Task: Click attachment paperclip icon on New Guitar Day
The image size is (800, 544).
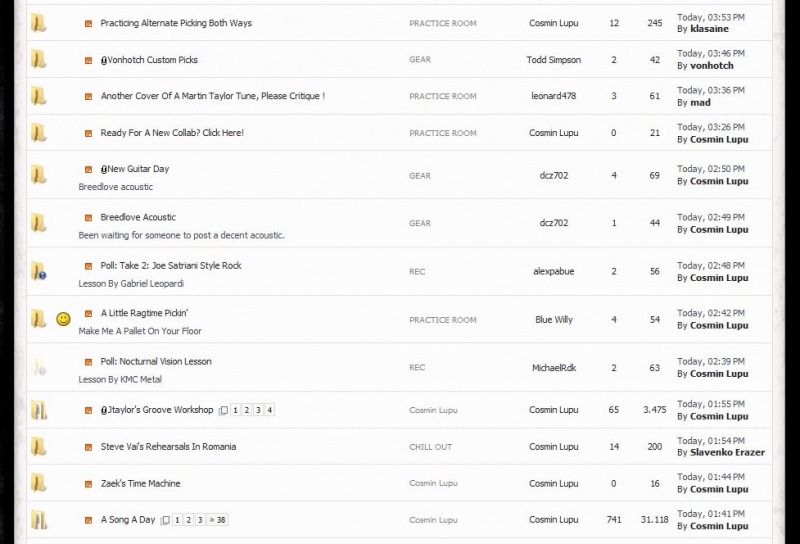Action: [104, 169]
